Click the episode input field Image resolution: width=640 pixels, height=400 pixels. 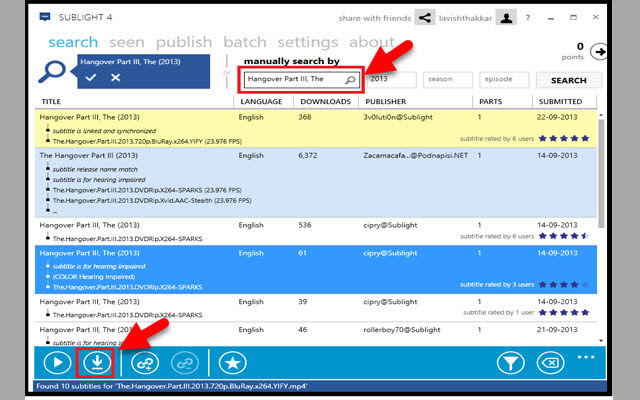click(x=504, y=80)
